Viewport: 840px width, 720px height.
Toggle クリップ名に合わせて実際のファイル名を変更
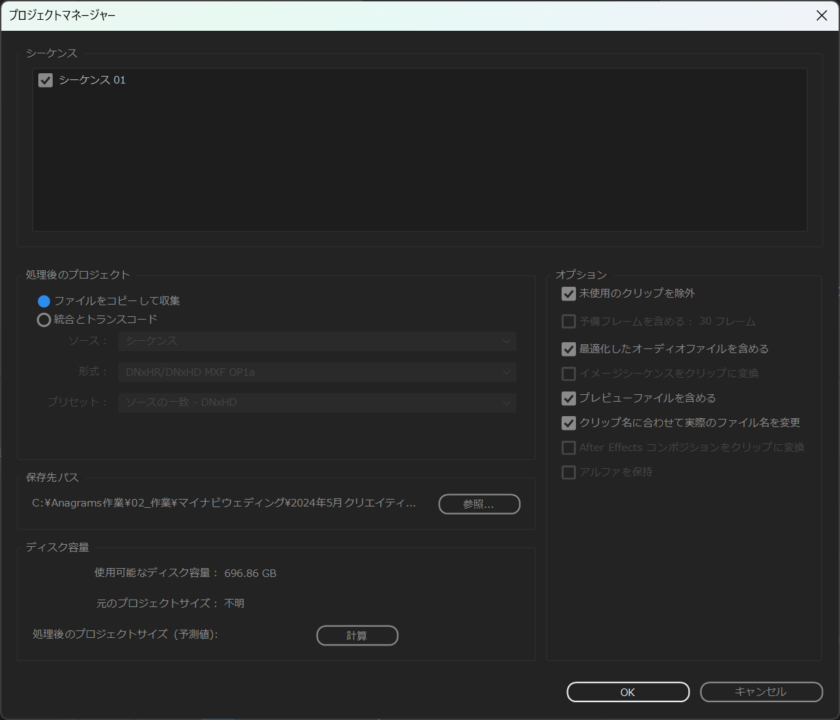pyautogui.click(x=569, y=423)
